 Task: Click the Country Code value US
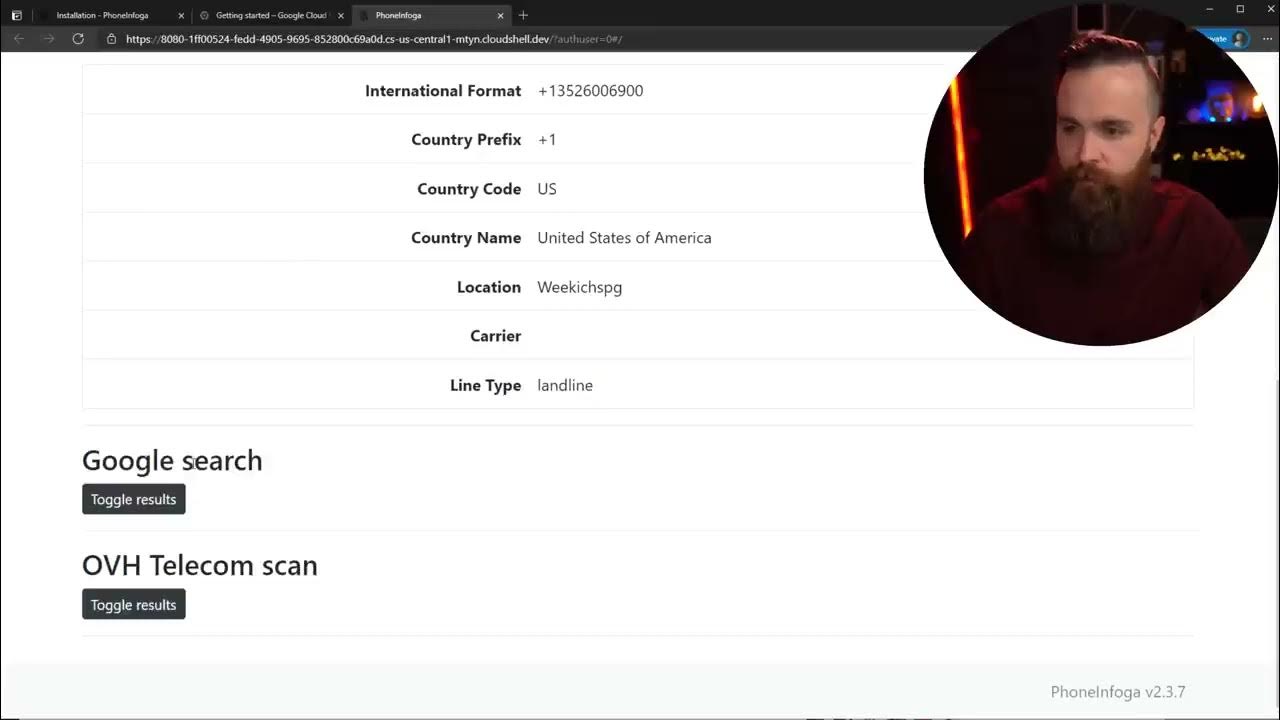pyautogui.click(x=547, y=189)
